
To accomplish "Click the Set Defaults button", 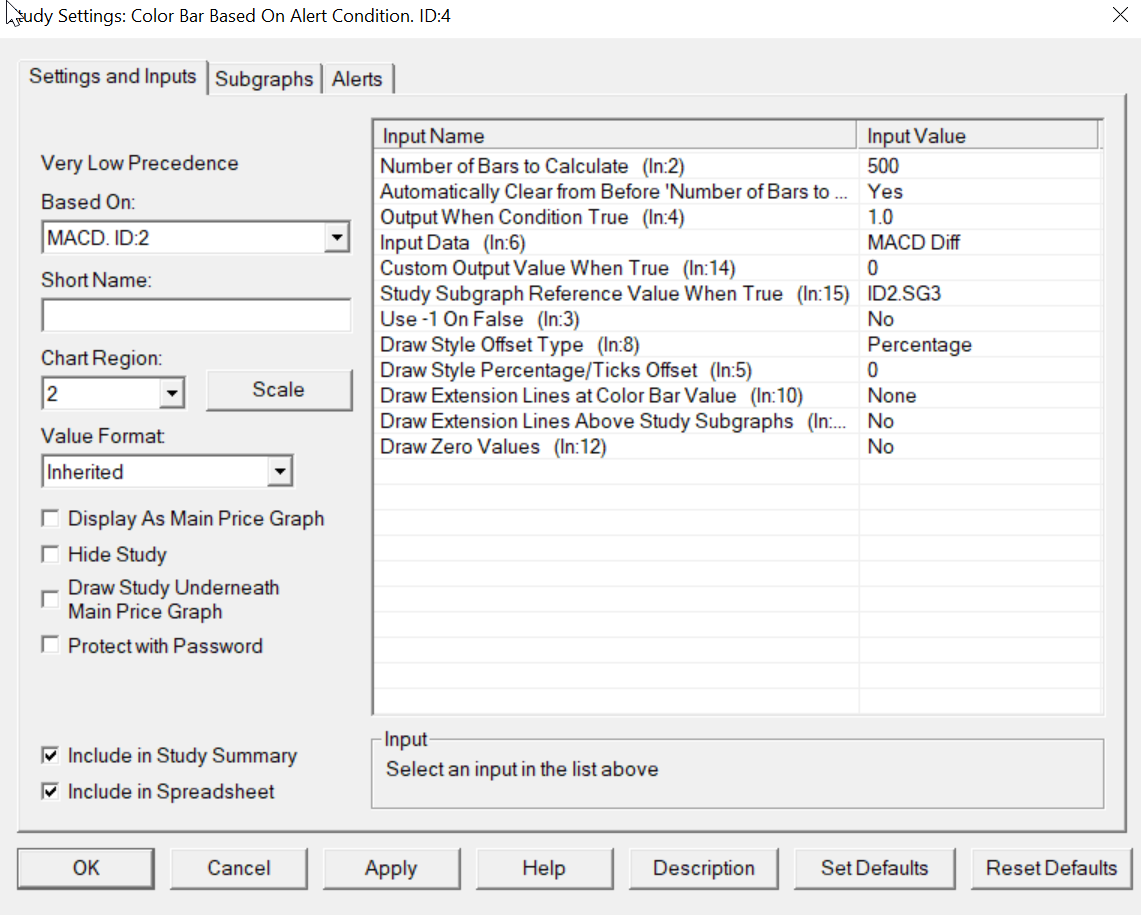I will [875, 868].
